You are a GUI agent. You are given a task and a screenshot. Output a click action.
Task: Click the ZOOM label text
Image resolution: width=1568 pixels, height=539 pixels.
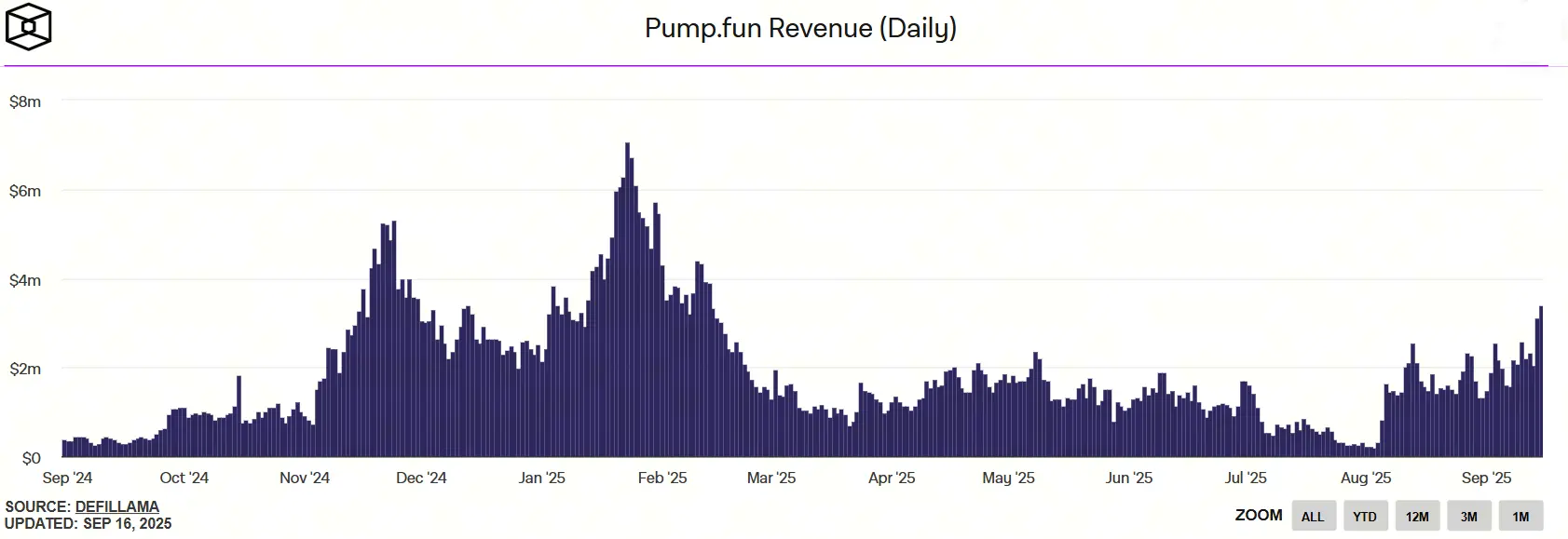coord(1259,515)
